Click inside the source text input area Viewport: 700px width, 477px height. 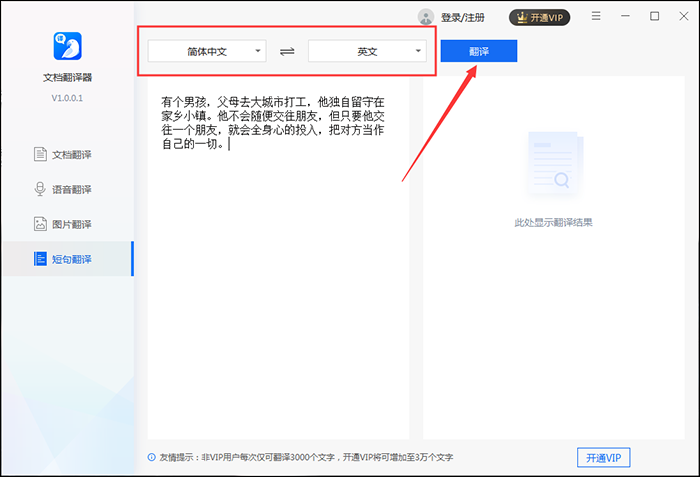278,260
